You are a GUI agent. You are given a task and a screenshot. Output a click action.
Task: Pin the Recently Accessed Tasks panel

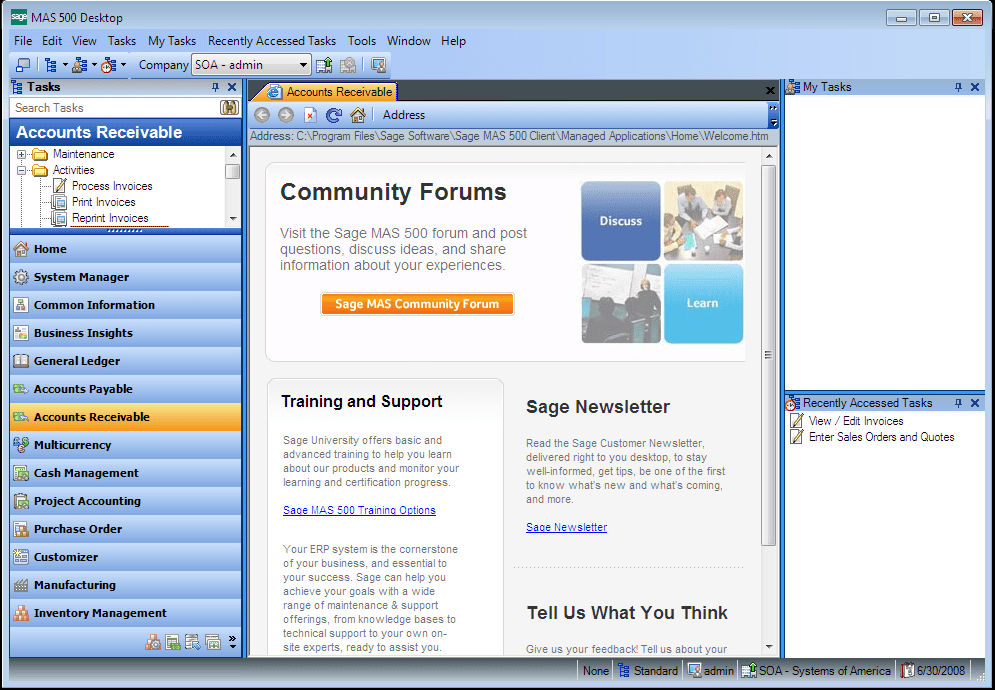coord(958,403)
